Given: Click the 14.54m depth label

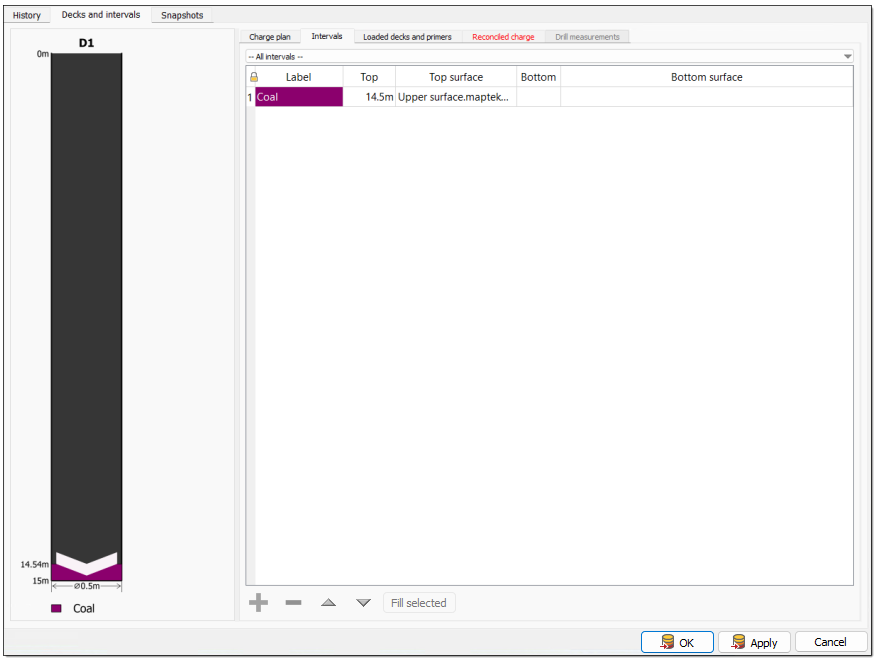Looking at the screenshot, I should click(x=35, y=565).
